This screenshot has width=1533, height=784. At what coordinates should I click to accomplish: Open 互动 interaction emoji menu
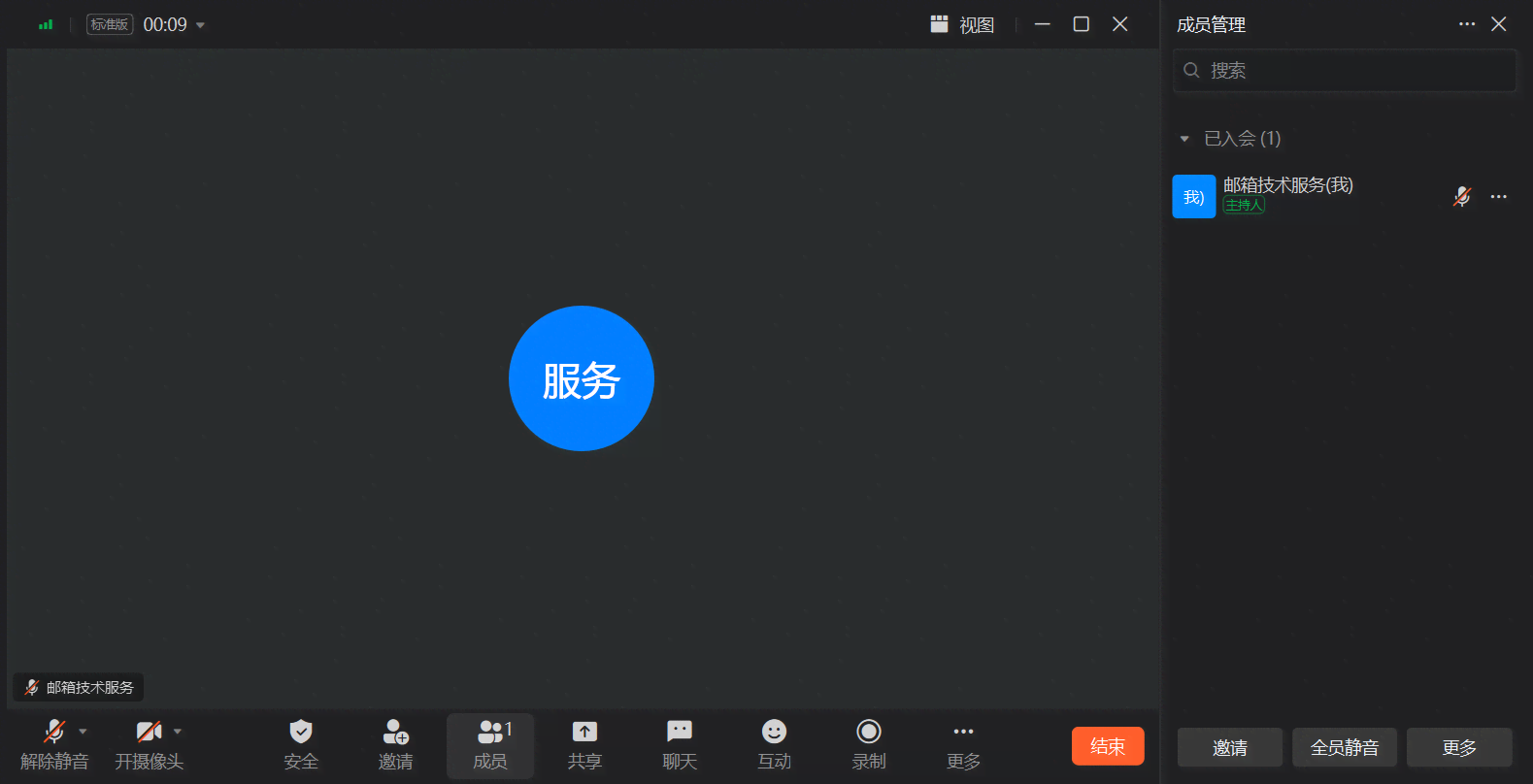click(x=774, y=745)
